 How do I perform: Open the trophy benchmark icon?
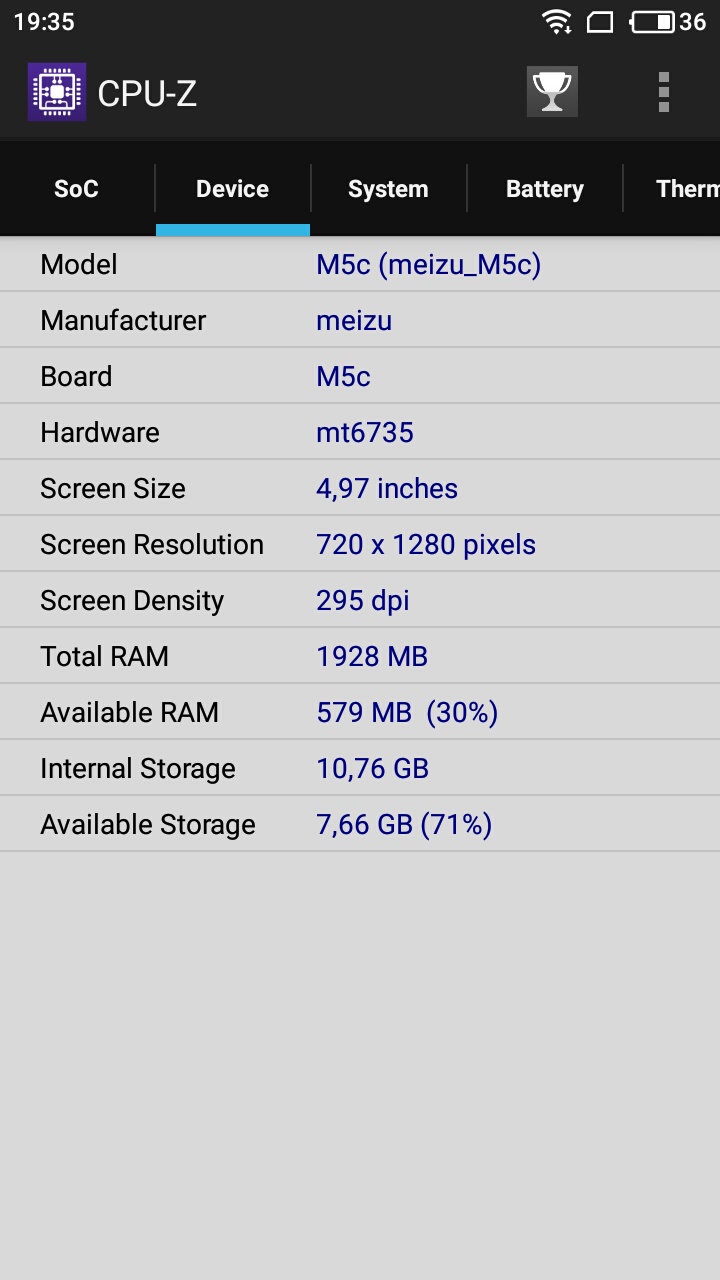click(x=552, y=92)
